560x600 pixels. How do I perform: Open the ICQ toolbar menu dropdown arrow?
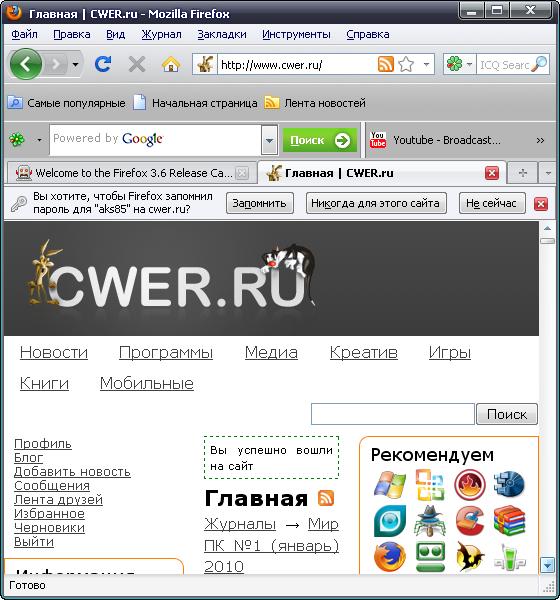tap(39, 140)
